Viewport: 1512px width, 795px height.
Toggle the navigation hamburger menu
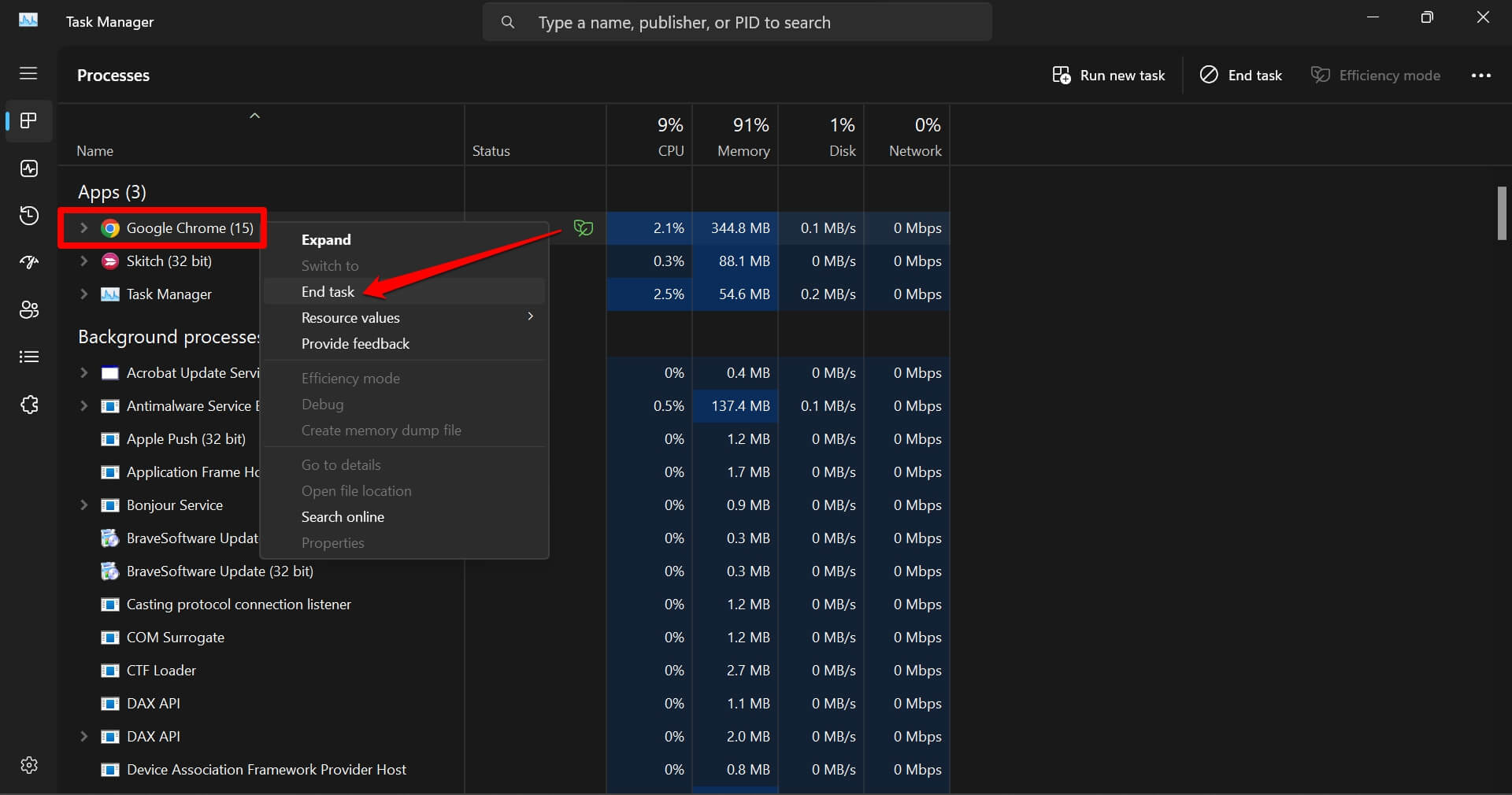tap(28, 74)
